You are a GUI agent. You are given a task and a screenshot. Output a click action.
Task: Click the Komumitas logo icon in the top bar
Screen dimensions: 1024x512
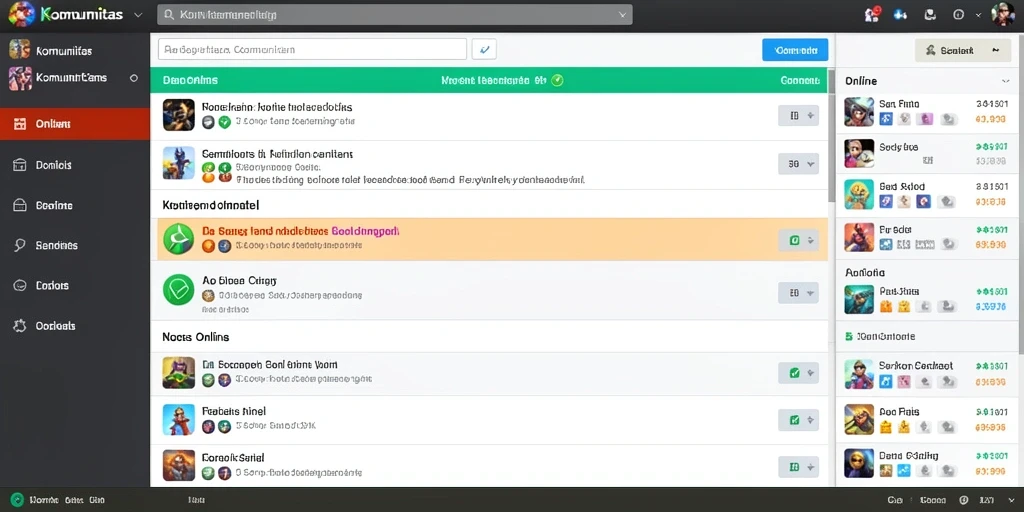pos(22,14)
